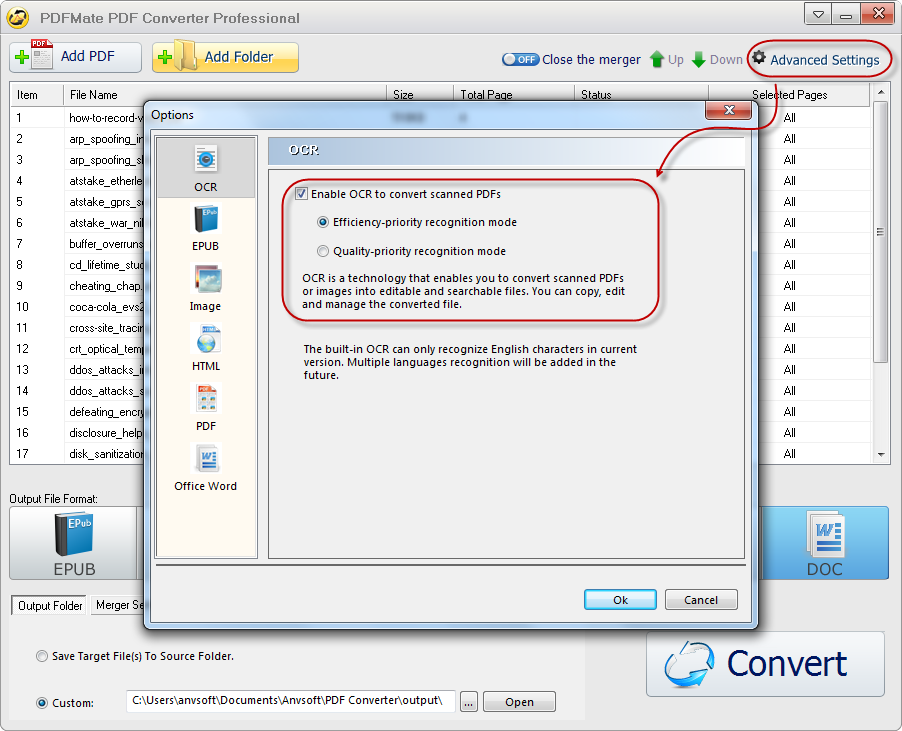Move item up with green Up arrow
The height and width of the screenshot is (731, 902).
666,59
